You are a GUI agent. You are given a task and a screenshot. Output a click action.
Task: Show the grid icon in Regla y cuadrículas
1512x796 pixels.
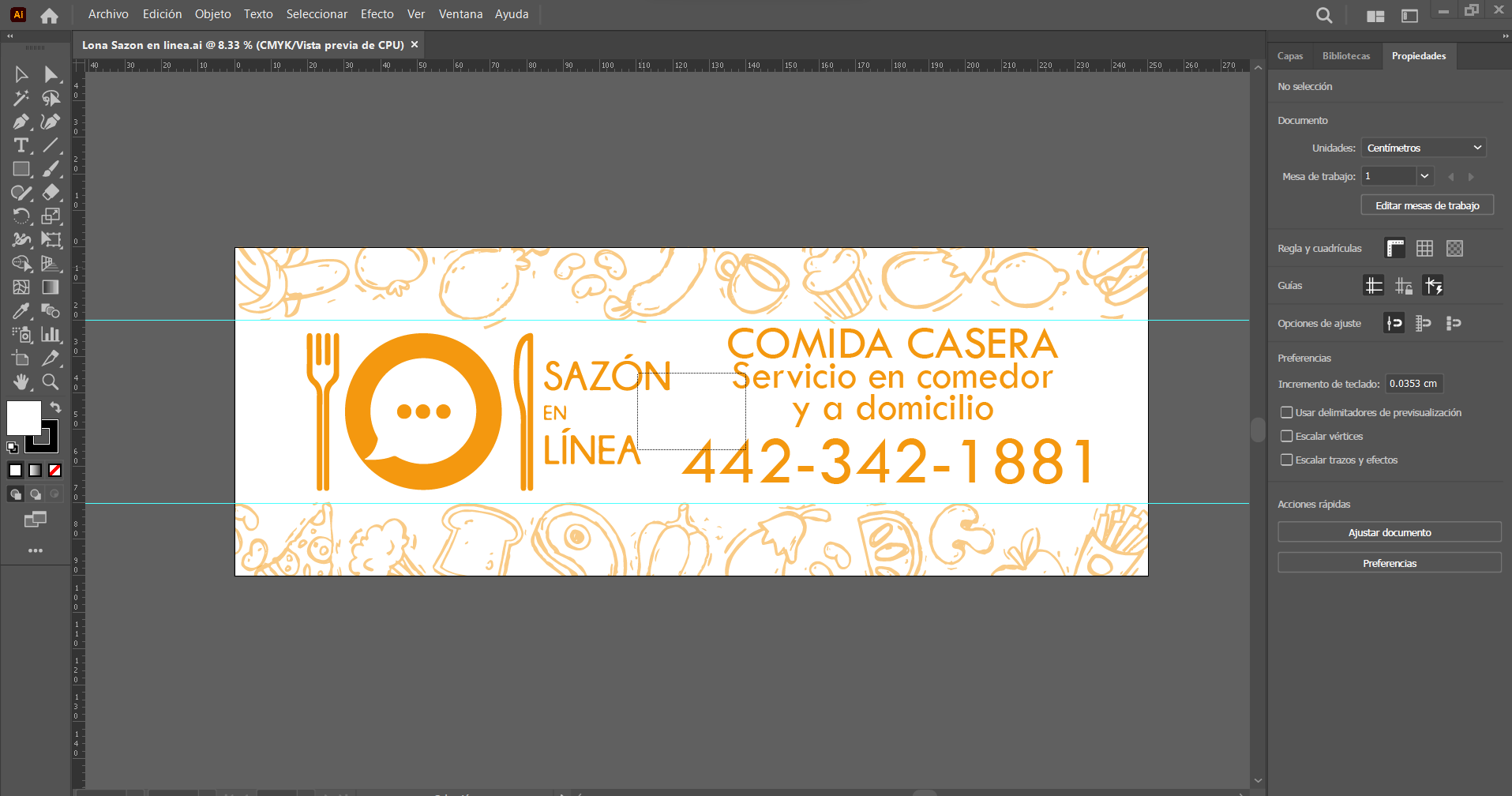(x=1424, y=249)
